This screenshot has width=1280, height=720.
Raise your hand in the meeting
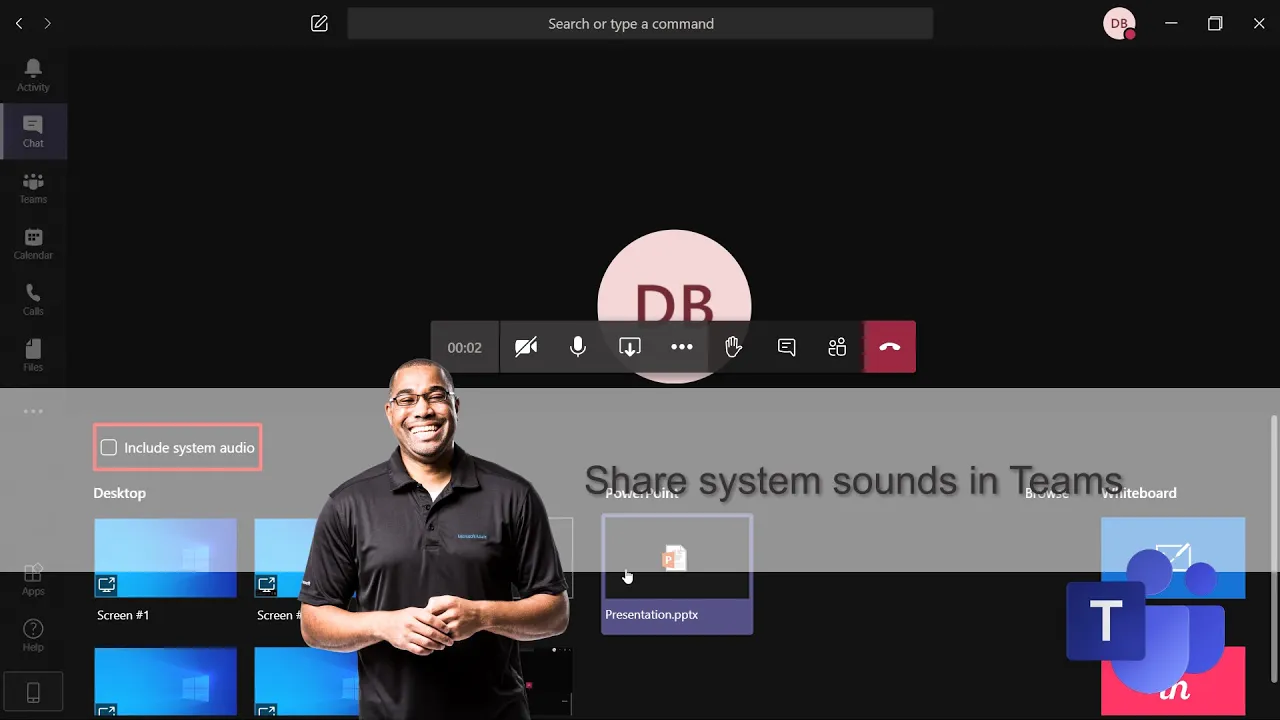[734, 347]
